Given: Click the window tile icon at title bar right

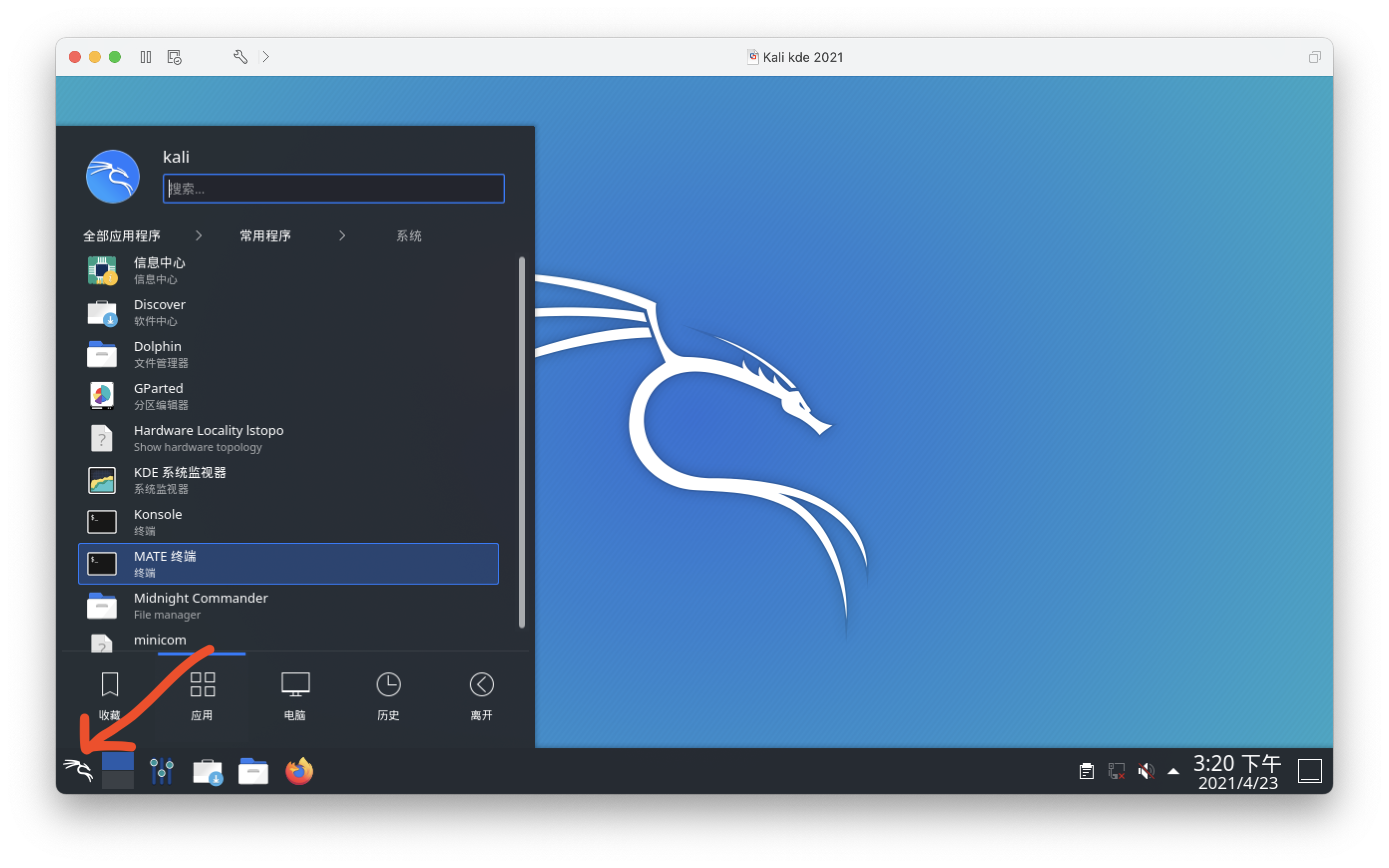Looking at the screenshot, I should 1314,57.
